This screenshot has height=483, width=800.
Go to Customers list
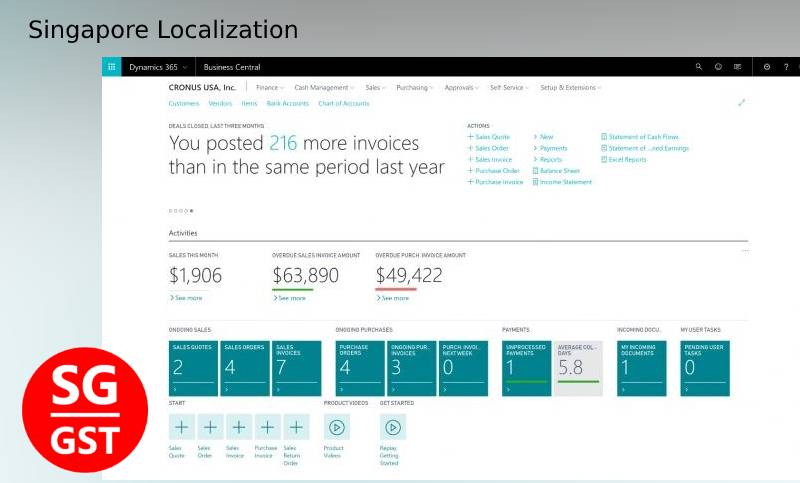tap(184, 103)
